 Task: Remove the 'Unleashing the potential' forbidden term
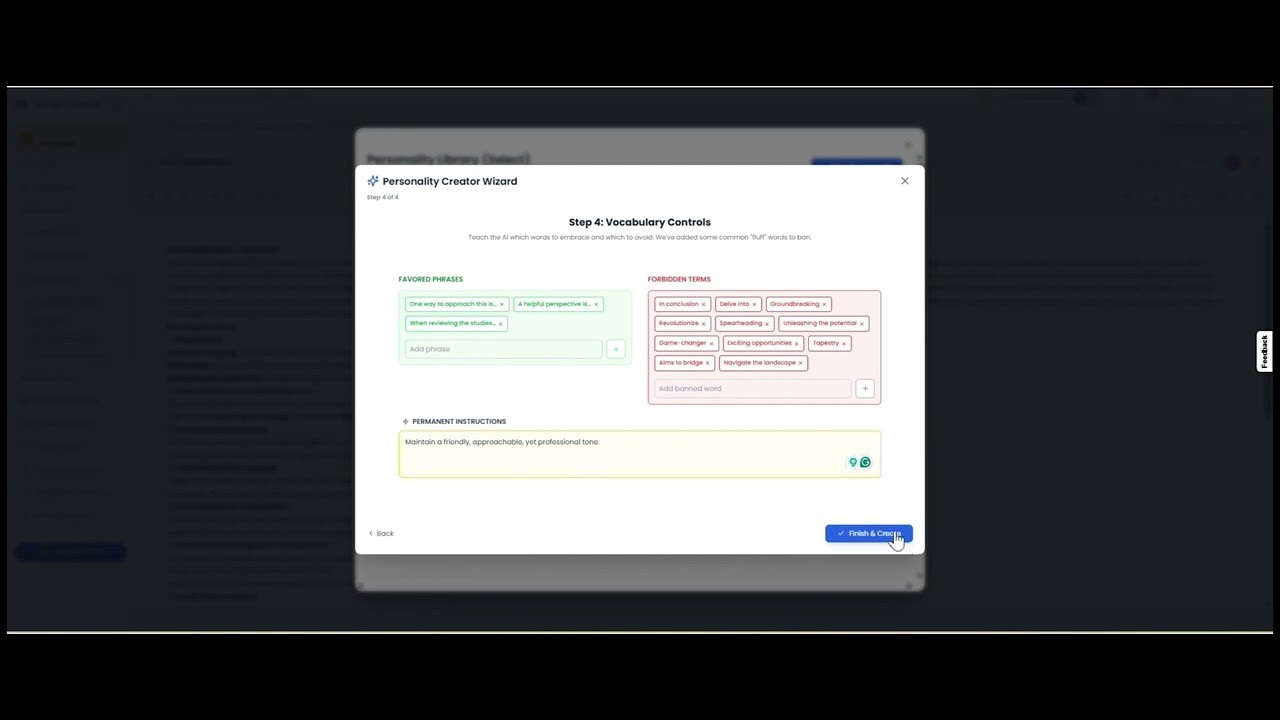point(861,324)
